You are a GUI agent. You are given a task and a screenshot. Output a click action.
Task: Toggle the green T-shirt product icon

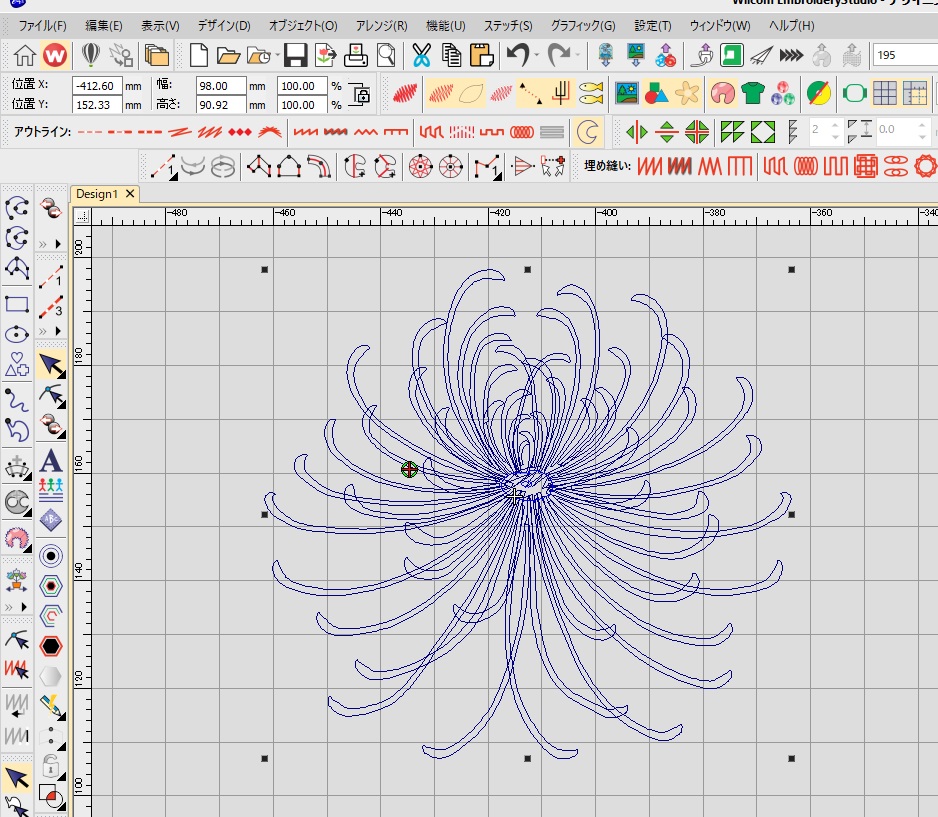click(753, 93)
